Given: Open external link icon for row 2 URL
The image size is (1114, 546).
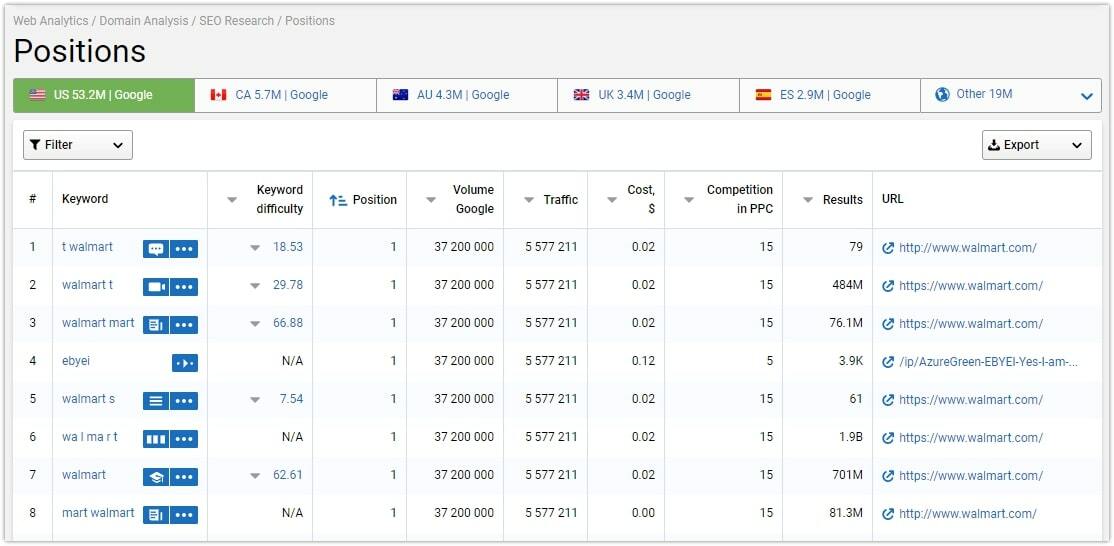Looking at the screenshot, I should 887,286.
